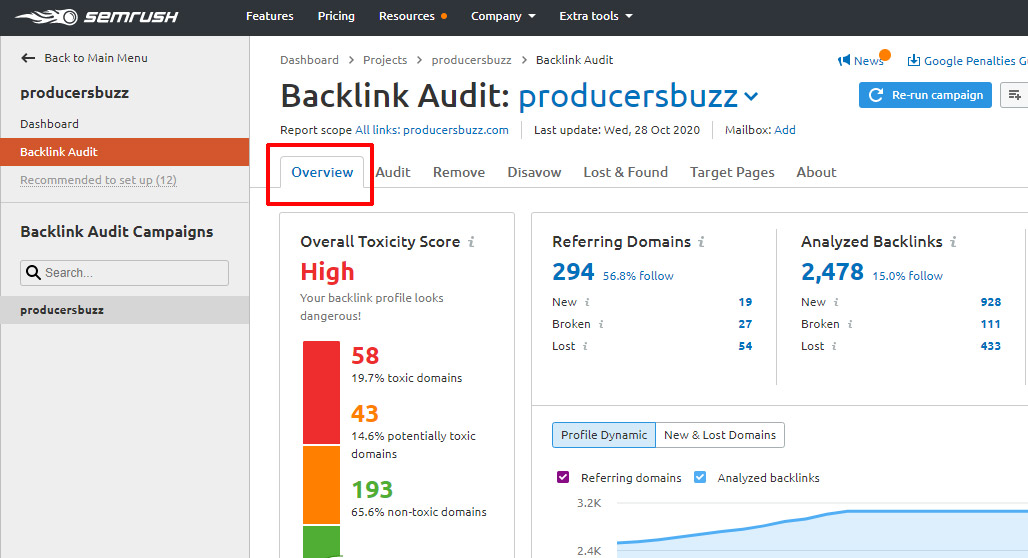The width and height of the screenshot is (1028, 558).
Task: Click the red toxic domains bar segment
Action: 321,392
